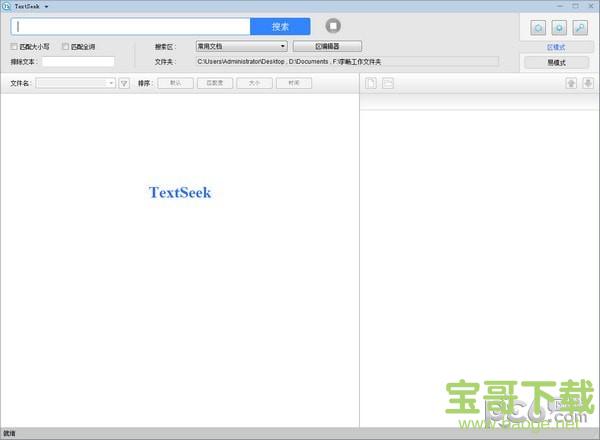Sort results by 匹配度 relevance
The image size is (600, 440).
(215, 83)
